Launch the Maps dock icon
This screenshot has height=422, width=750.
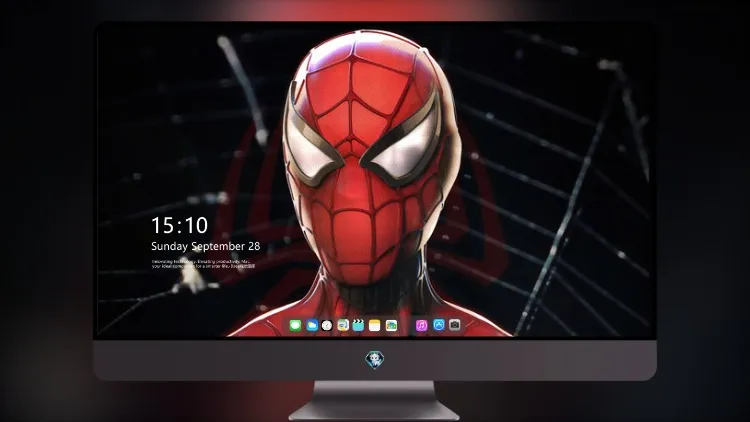[x=343, y=325]
